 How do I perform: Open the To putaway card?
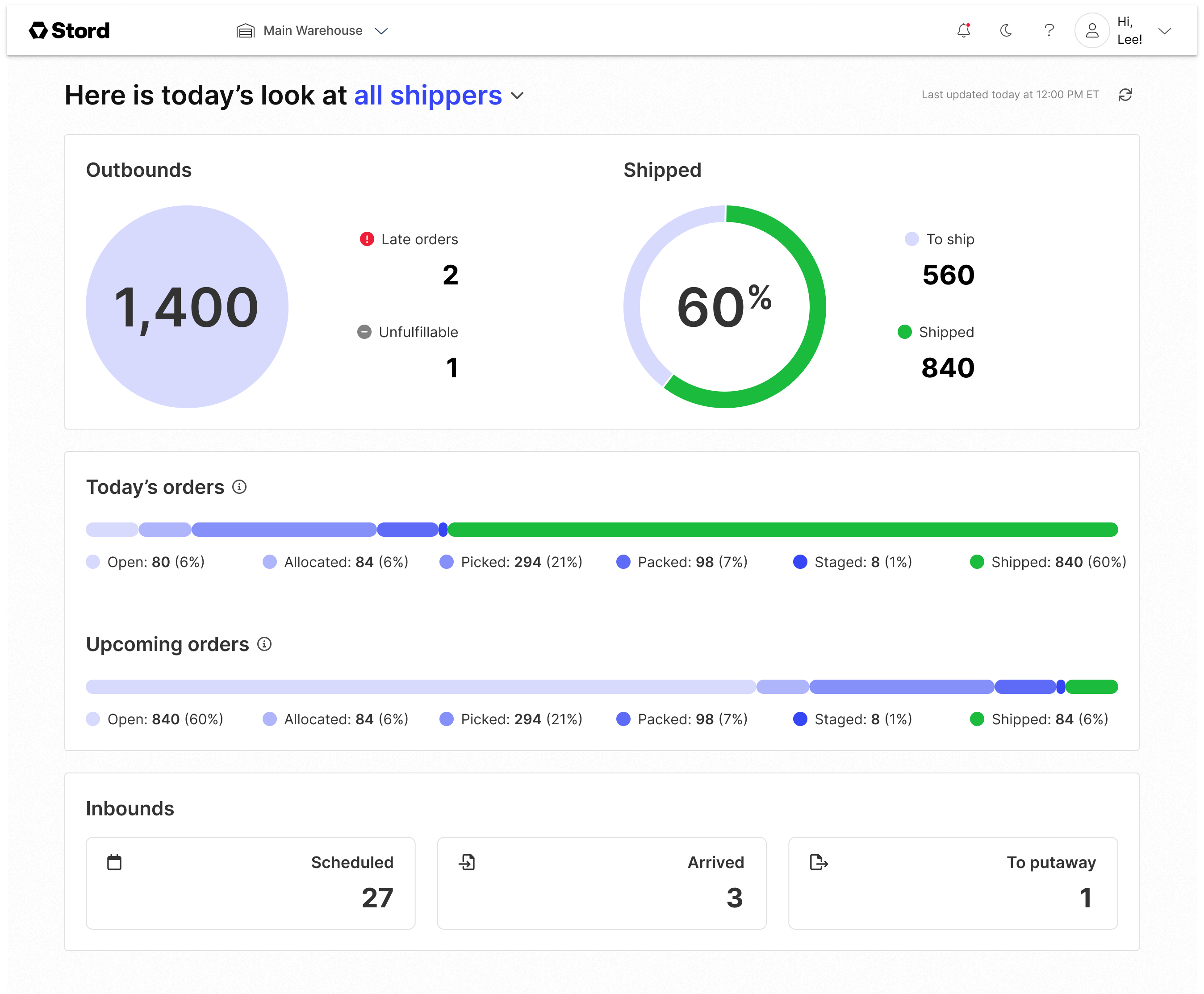[953, 883]
